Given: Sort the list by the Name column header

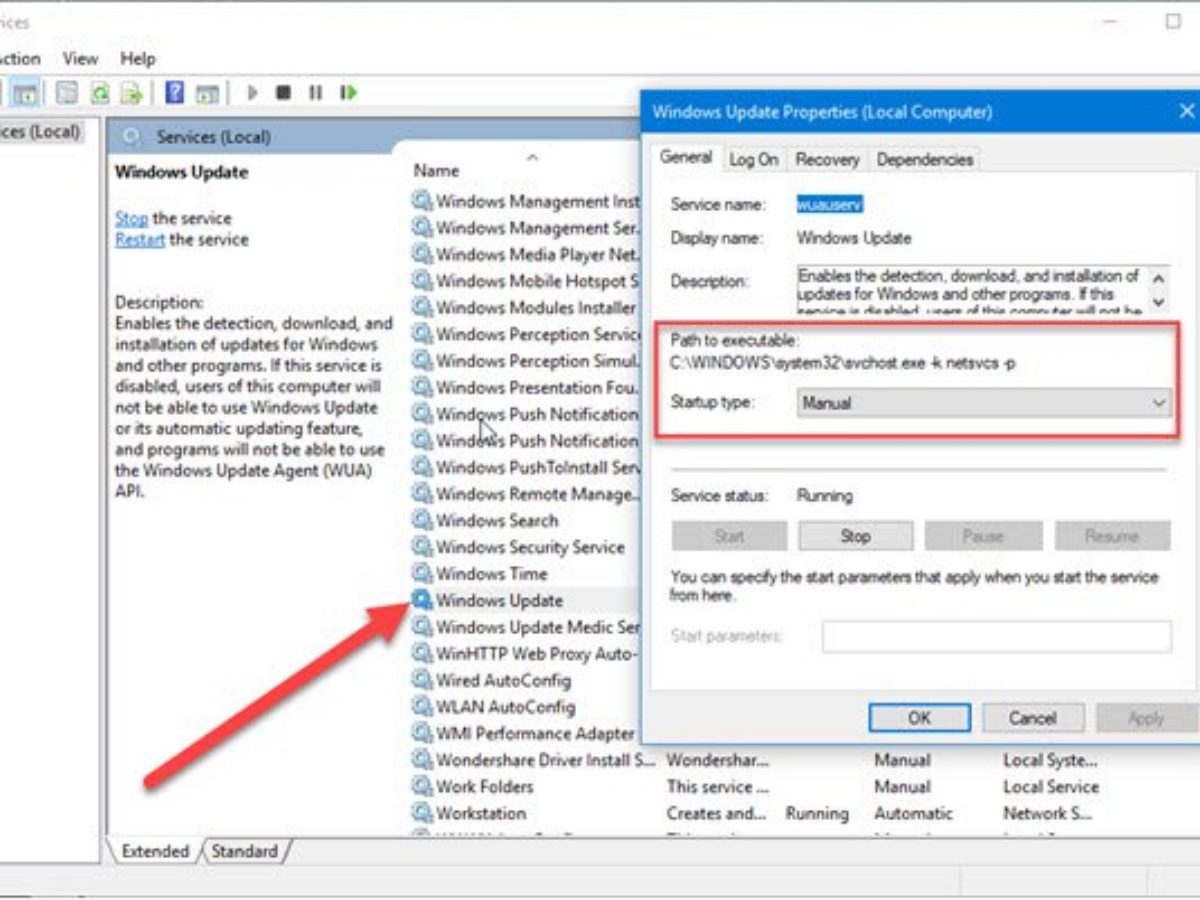Looking at the screenshot, I should point(437,171).
